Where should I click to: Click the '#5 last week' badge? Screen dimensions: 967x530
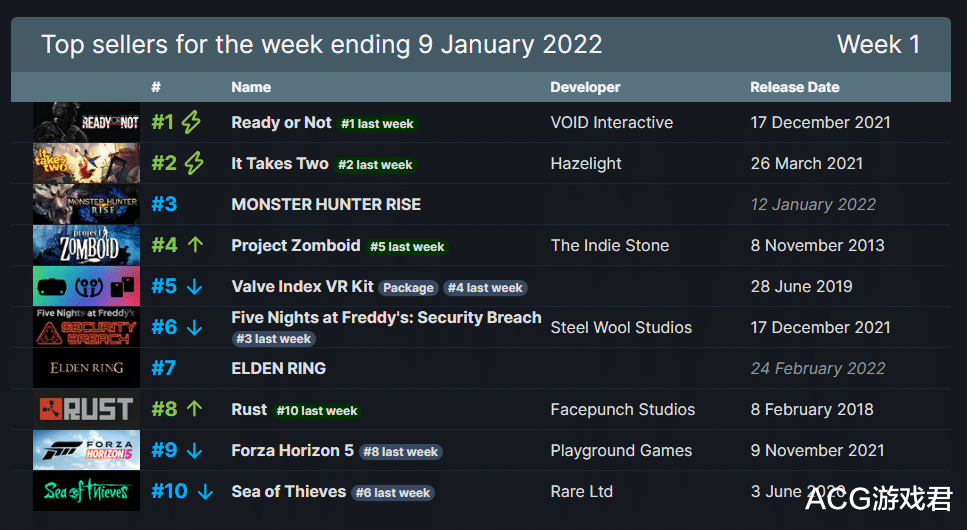(x=406, y=247)
